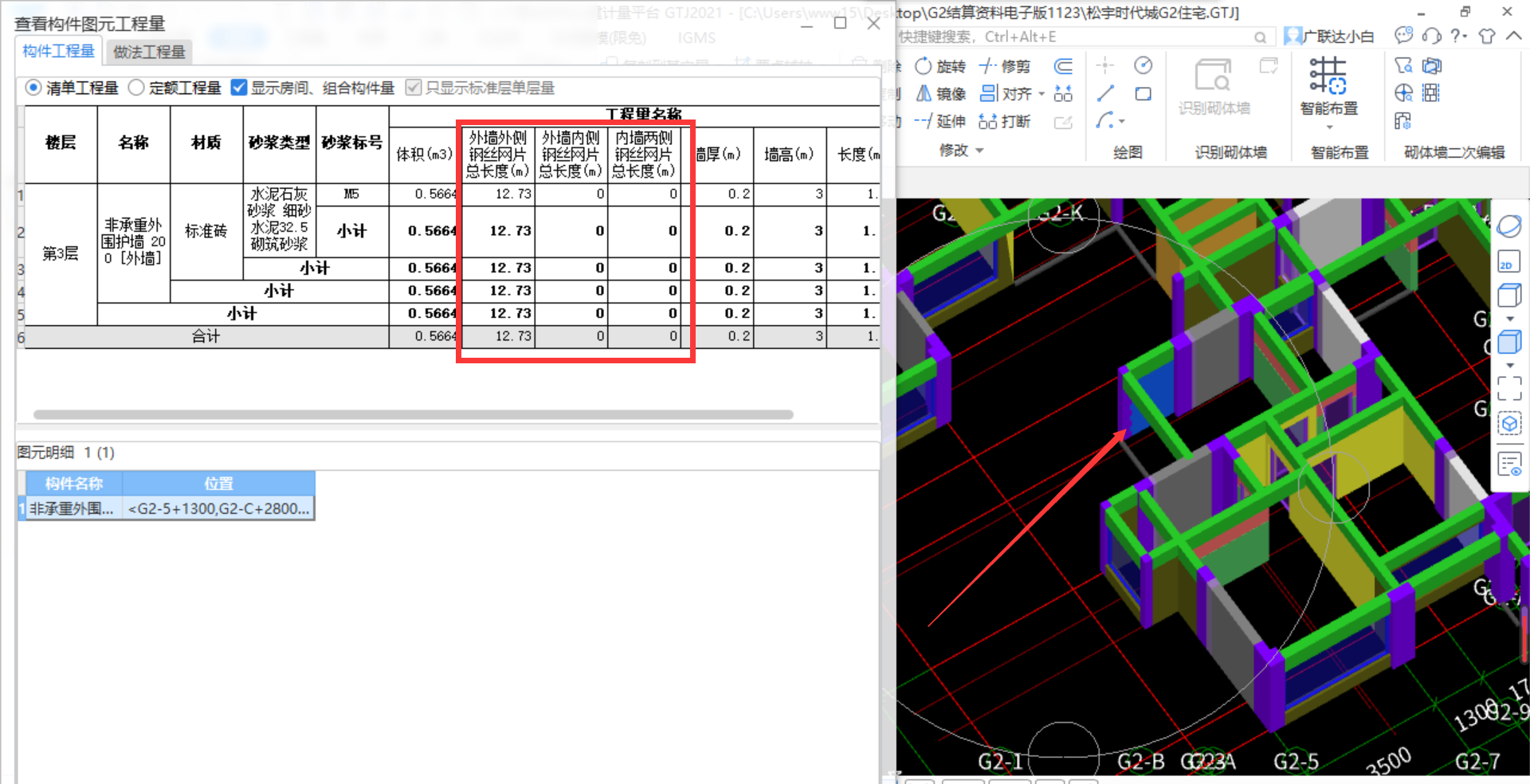Expand arrow below solid cube icon
Screen dimensions: 1530x784
(1510, 366)
